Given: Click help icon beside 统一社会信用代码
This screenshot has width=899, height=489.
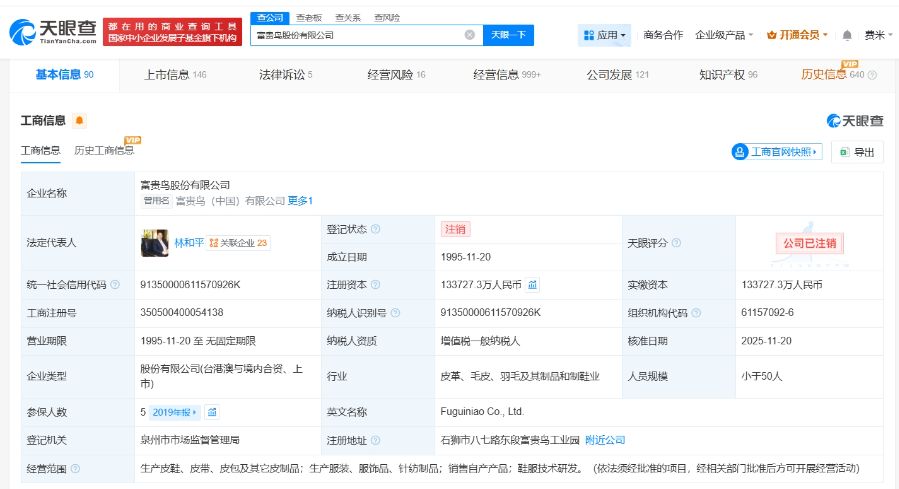Looking at the screenshot, I should pyautogui.click(x=115, y=285).
